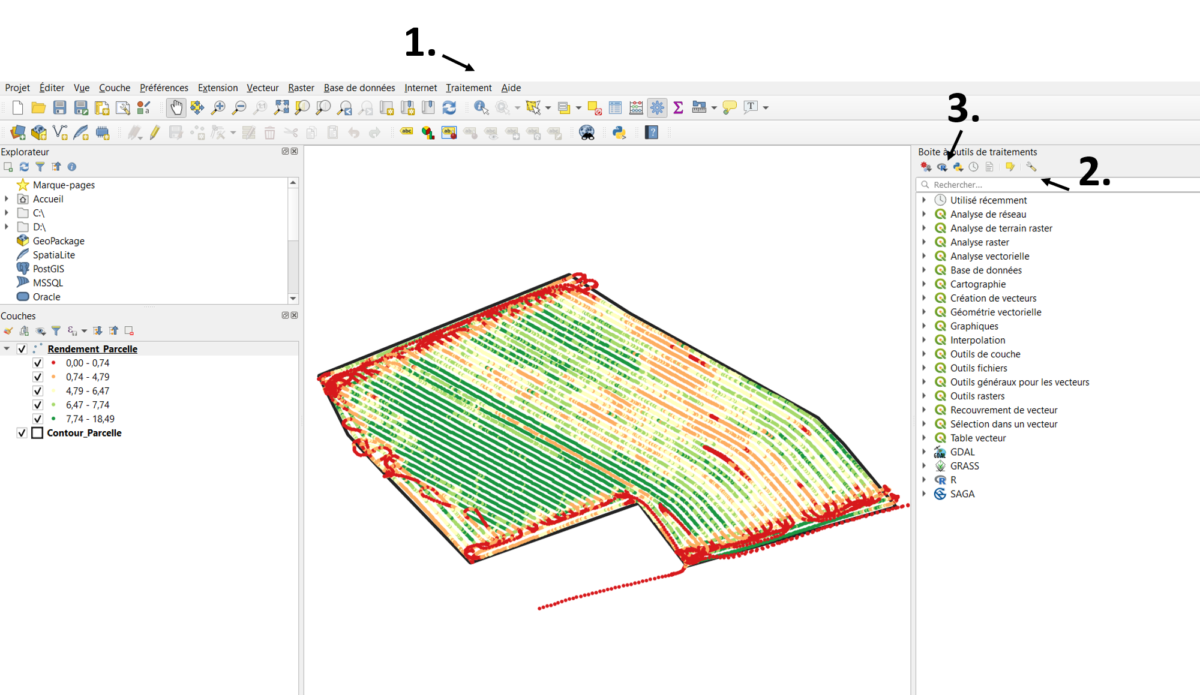The height and width of the screenshot is (695, 1200).
Task: Click the Toggle Editing pencil icon
Action: (x=155, y=132)
